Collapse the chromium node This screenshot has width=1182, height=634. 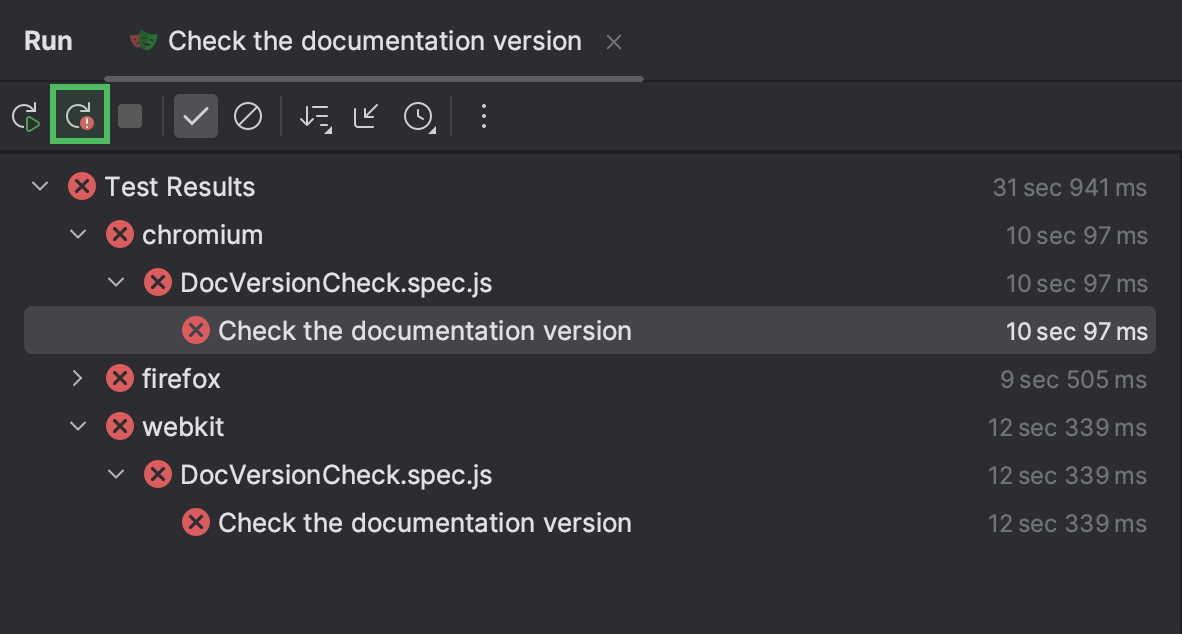click(x=78, y=234)
